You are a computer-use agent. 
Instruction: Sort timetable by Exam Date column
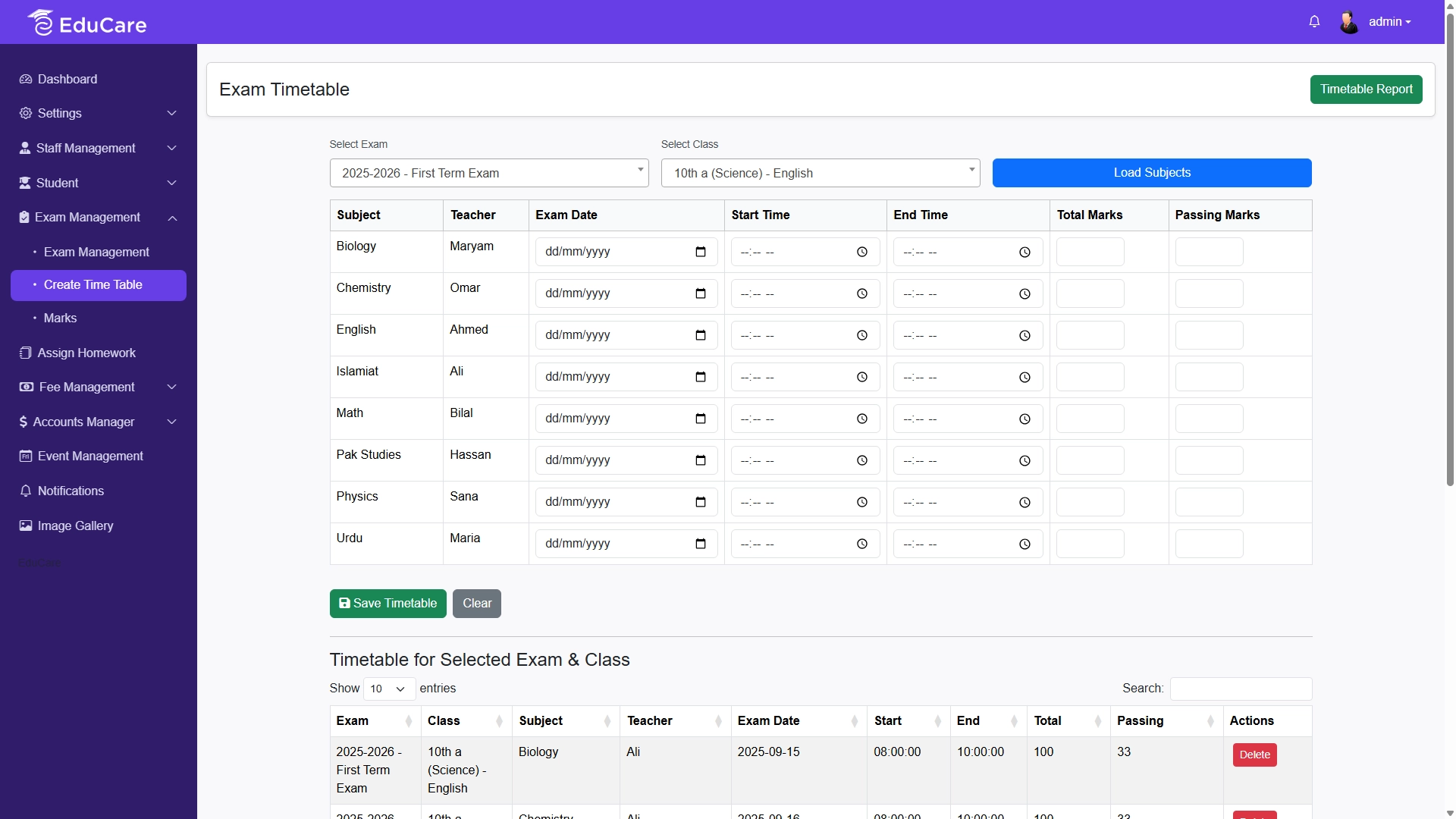(x=799, y=721)
